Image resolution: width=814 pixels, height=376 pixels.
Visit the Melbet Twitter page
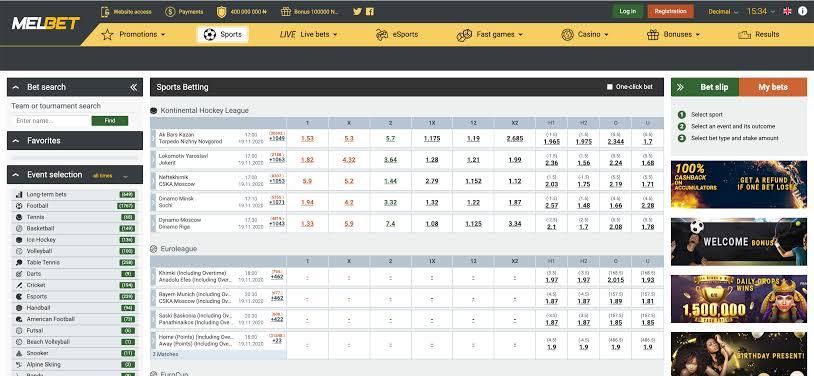[357, 11]
